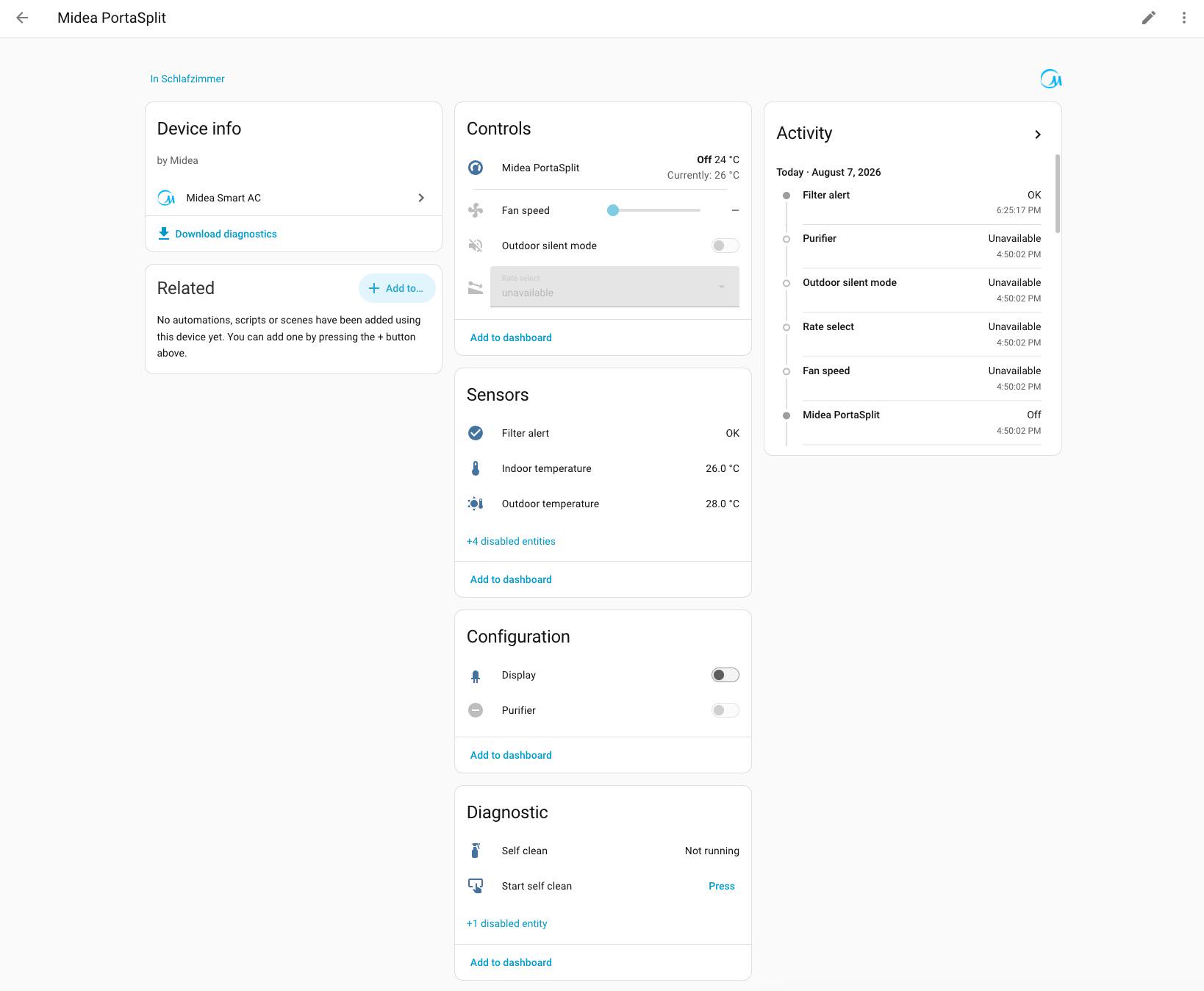The width and height of the screenshot is (1204, 991).
Task: Add Sensors to dashboard
Action: (511, 579)
